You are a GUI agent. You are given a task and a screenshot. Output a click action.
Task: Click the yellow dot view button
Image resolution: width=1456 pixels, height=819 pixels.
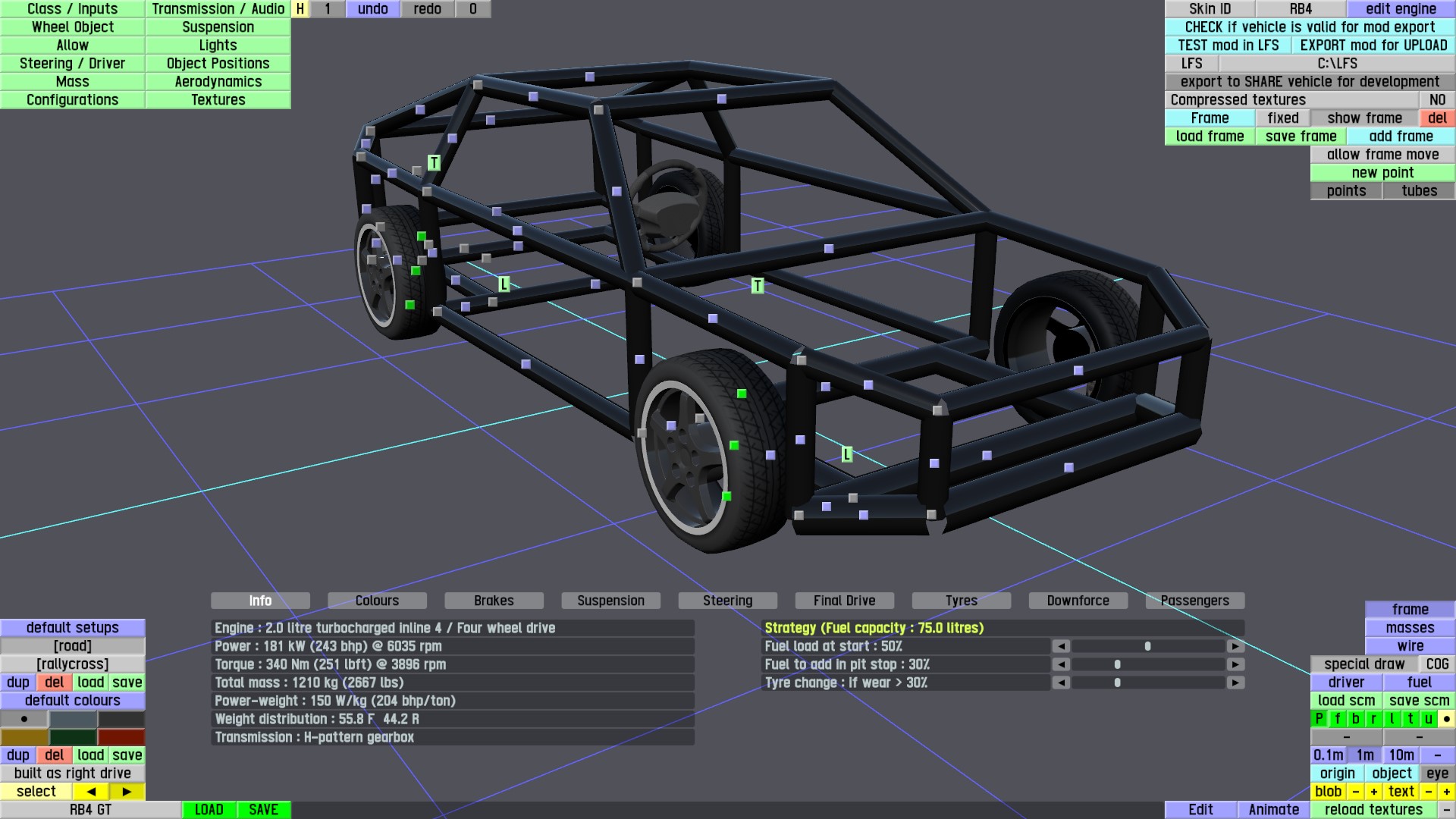(x=1446, y=719)
